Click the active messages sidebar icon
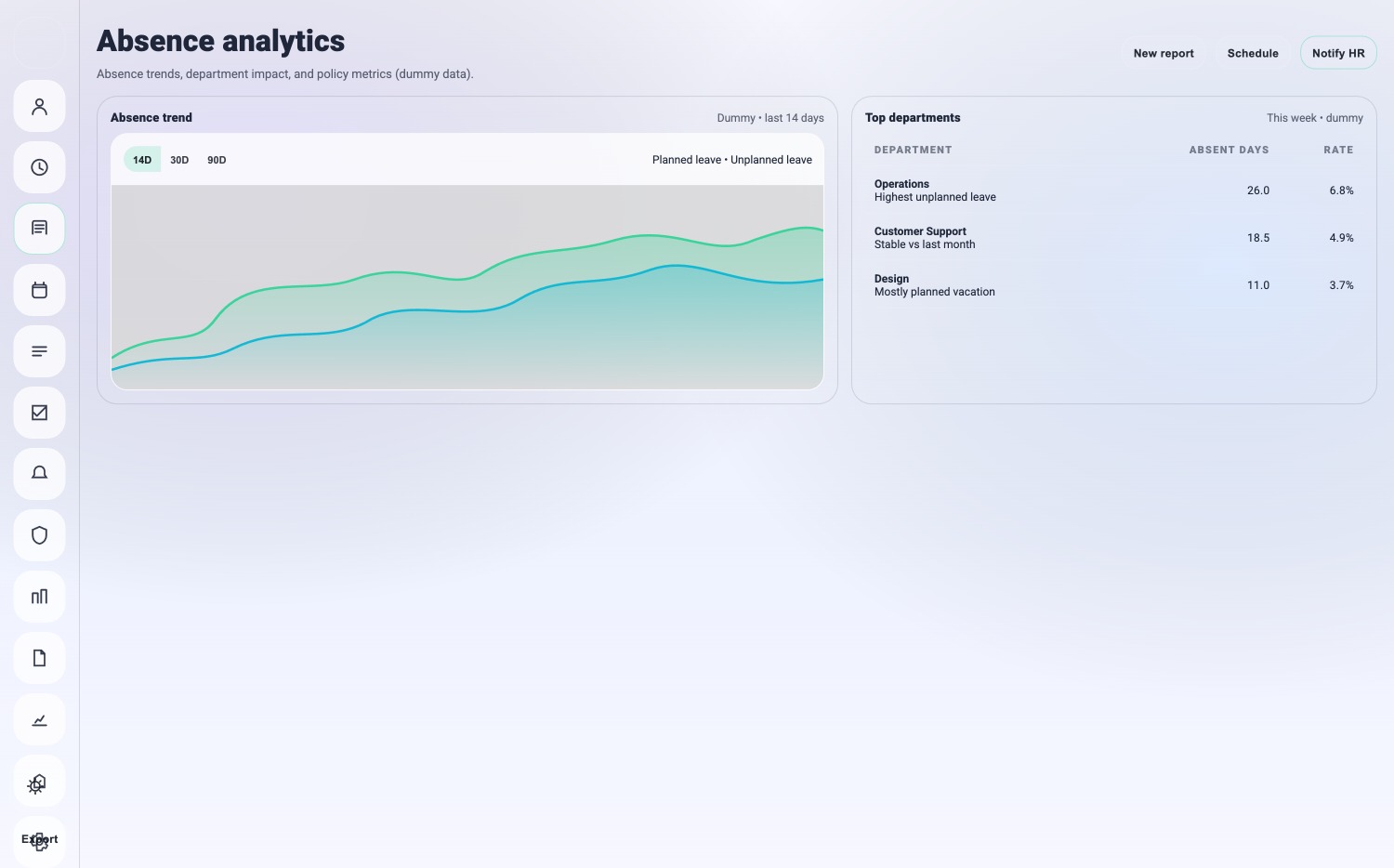The height and width of the screenshot is (868, 1394). pos(39,229)
